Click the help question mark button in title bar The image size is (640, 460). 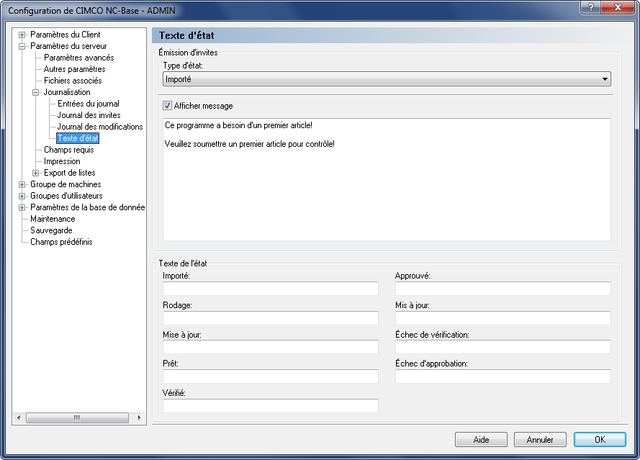[x=591, y=7]
